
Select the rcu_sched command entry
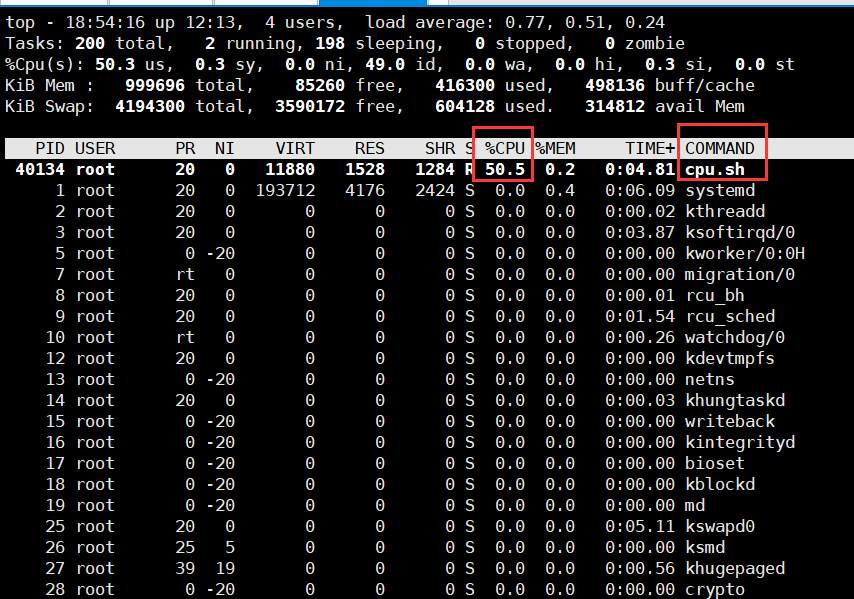click(x=730, y=316)
